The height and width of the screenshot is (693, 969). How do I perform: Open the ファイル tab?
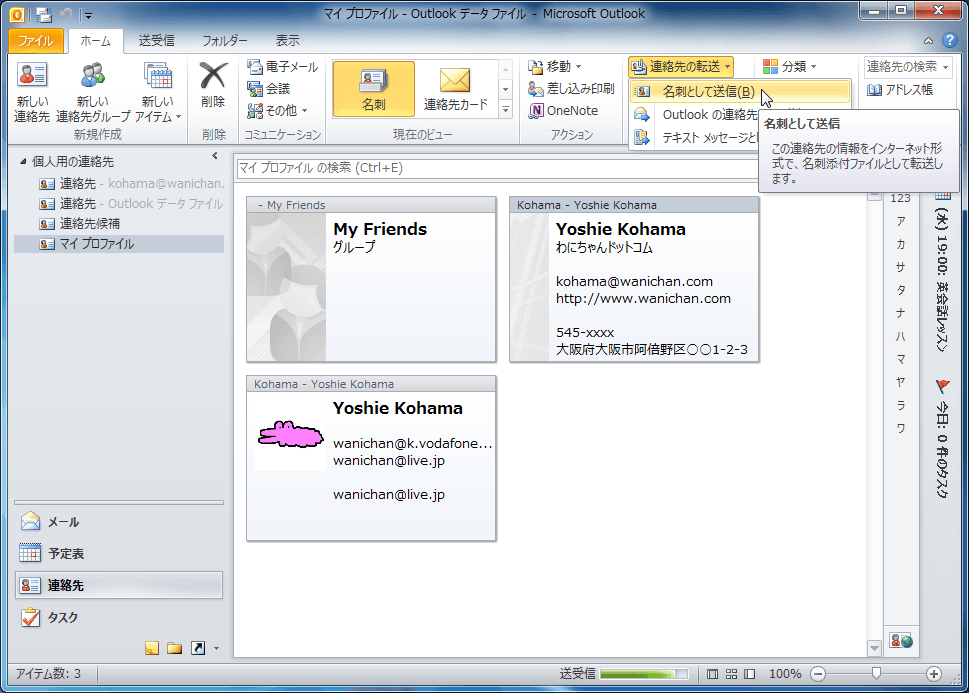(x=35, y=41)
